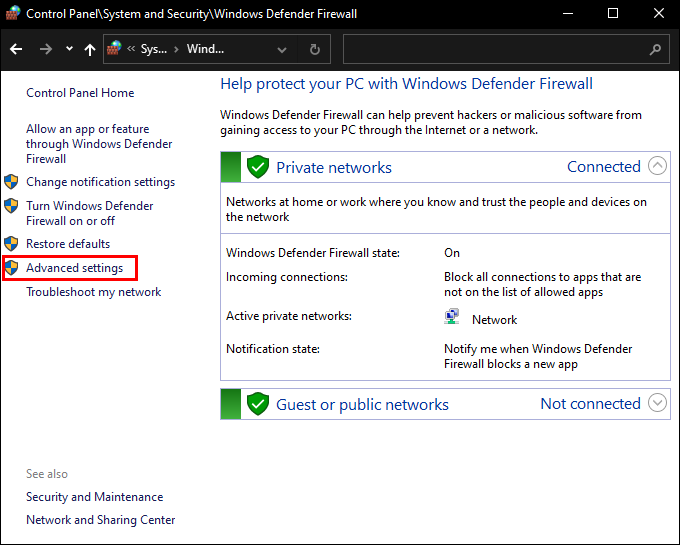Click the shield icon next to Advanced settings

(12, 268)
